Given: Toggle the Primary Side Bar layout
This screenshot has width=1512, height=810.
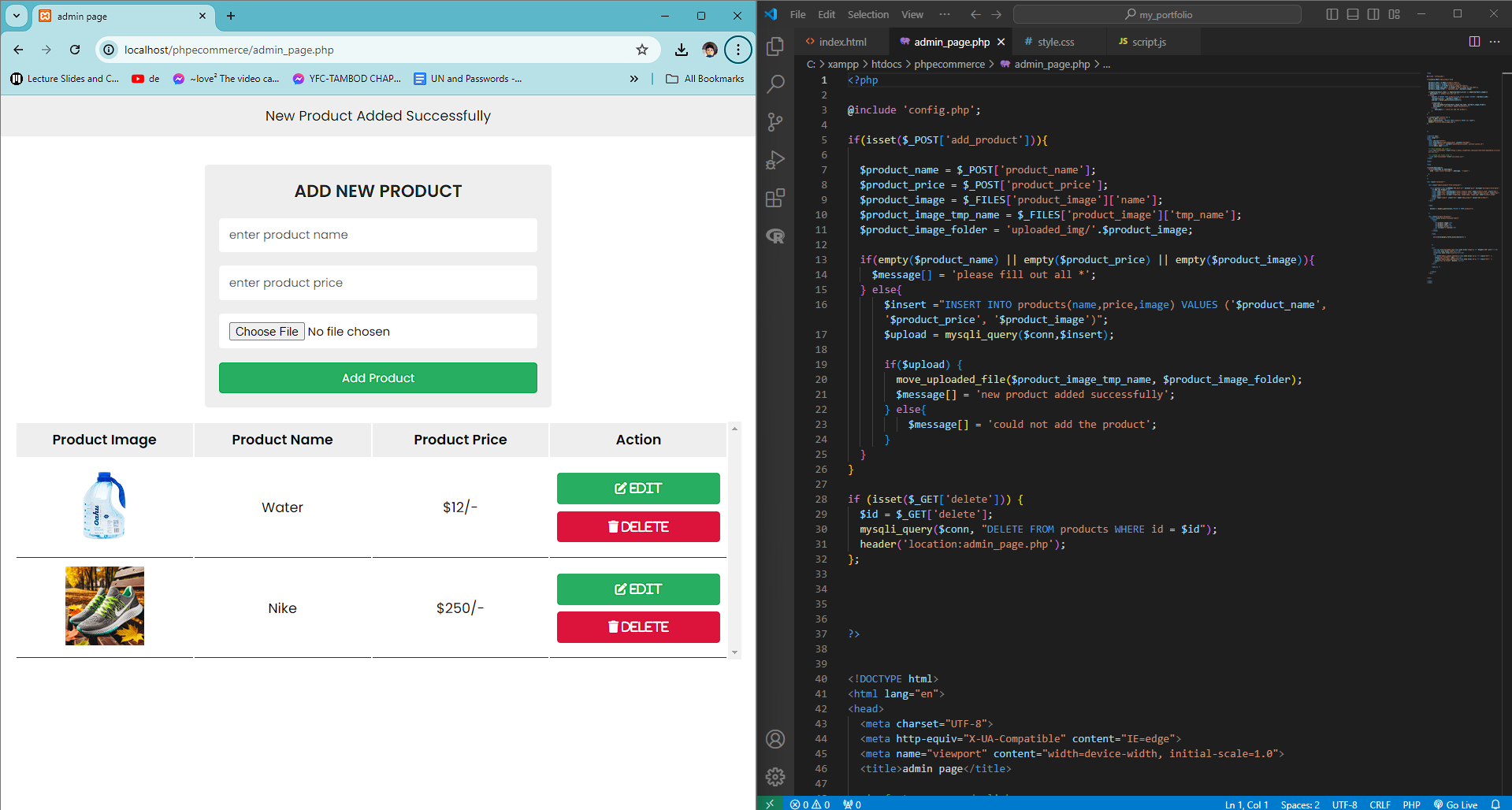Looking at the screenshot, I should [1332, 14].
